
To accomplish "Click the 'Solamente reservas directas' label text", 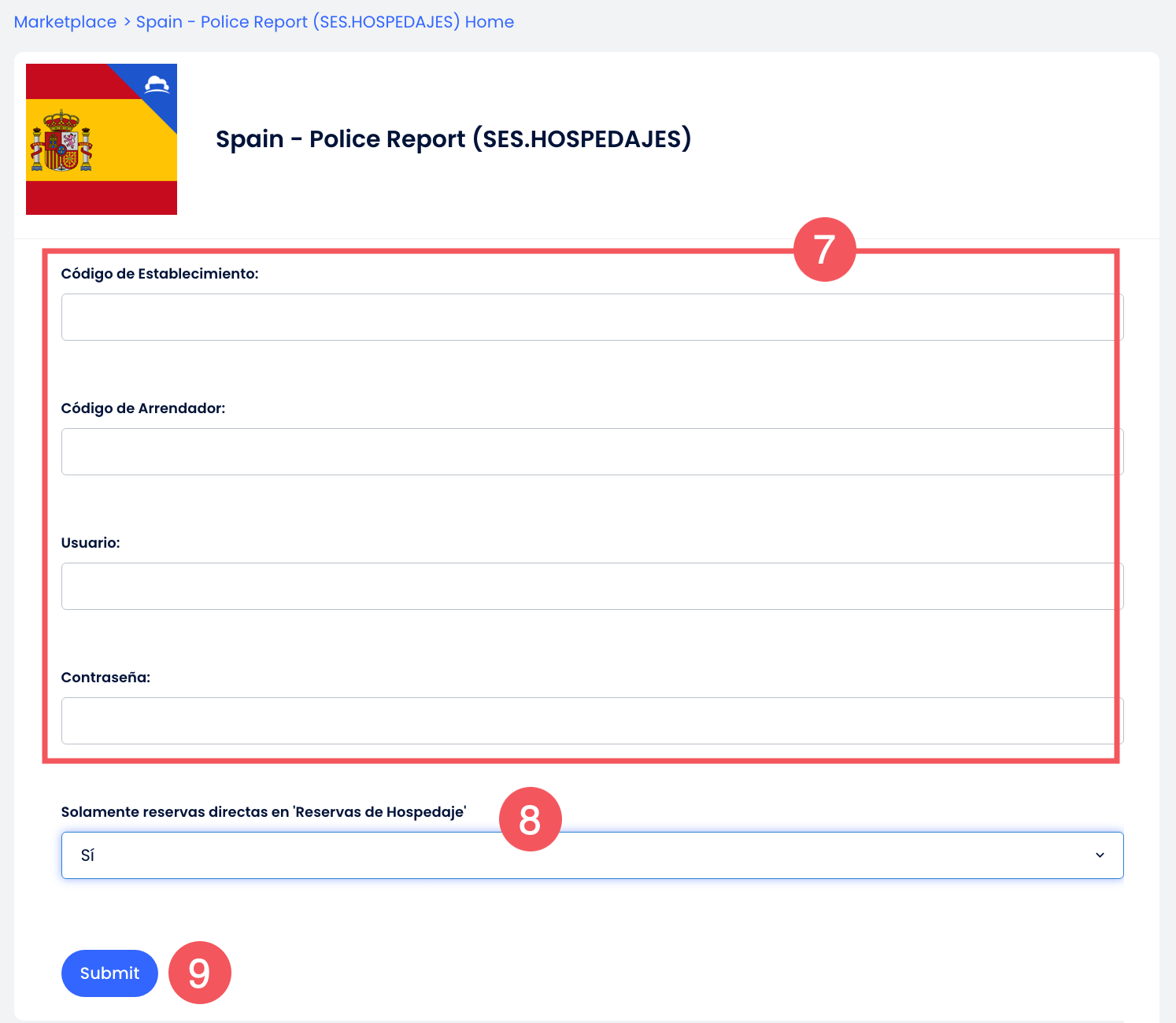I will (x=264, y=812).
